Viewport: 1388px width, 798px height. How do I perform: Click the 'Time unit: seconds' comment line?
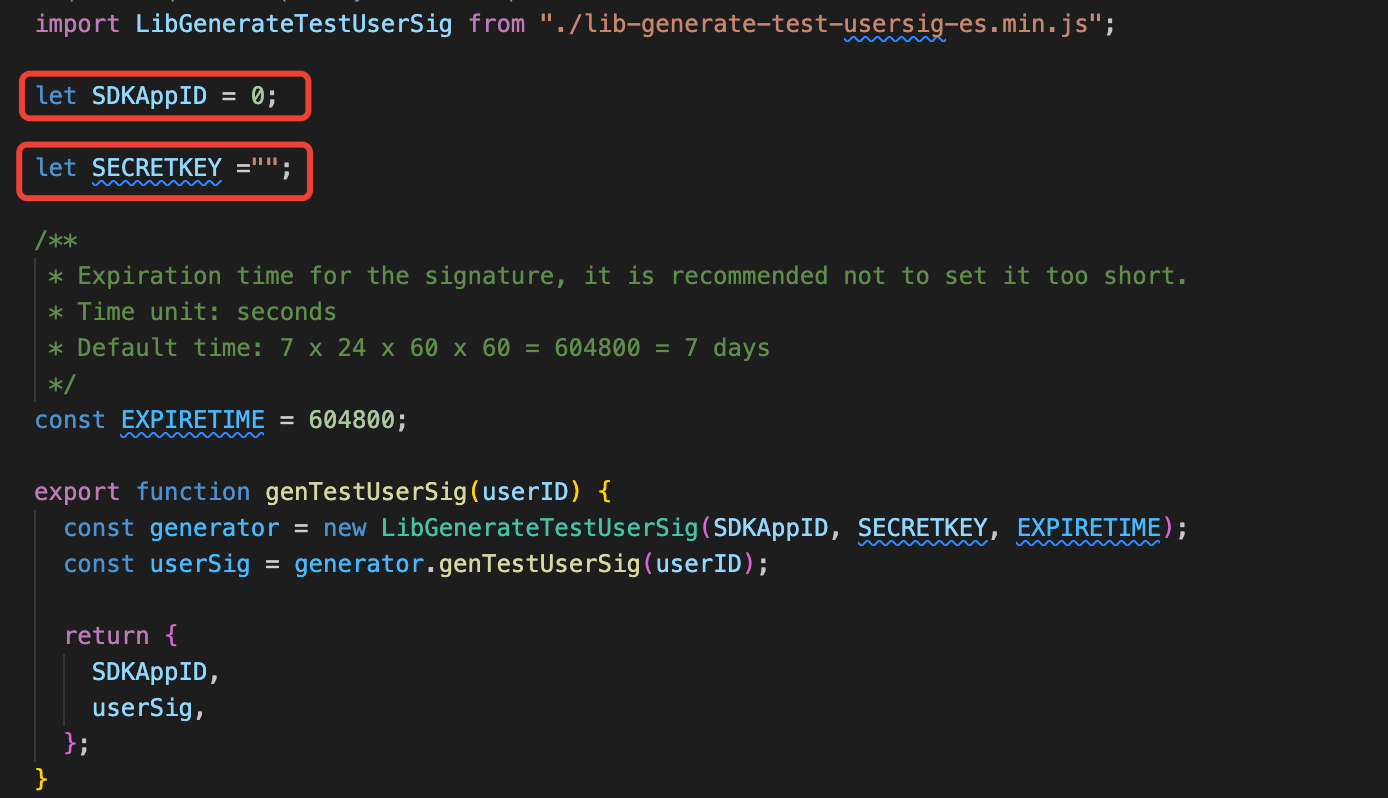coord(206,312)
